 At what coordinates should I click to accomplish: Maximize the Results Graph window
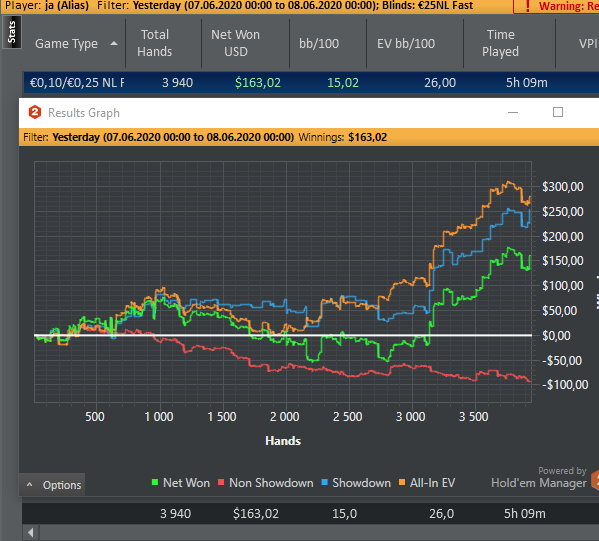pos(558,112)
